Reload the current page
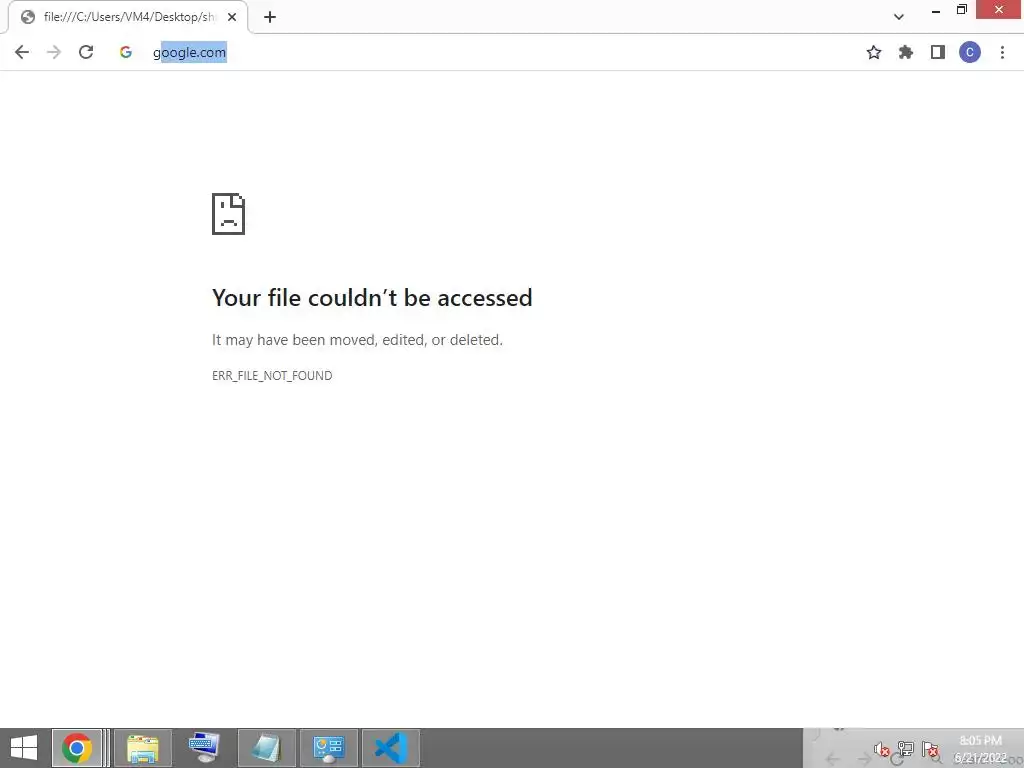The height and width of the screenshot is (768, 1024). click(x=86, y=52)
